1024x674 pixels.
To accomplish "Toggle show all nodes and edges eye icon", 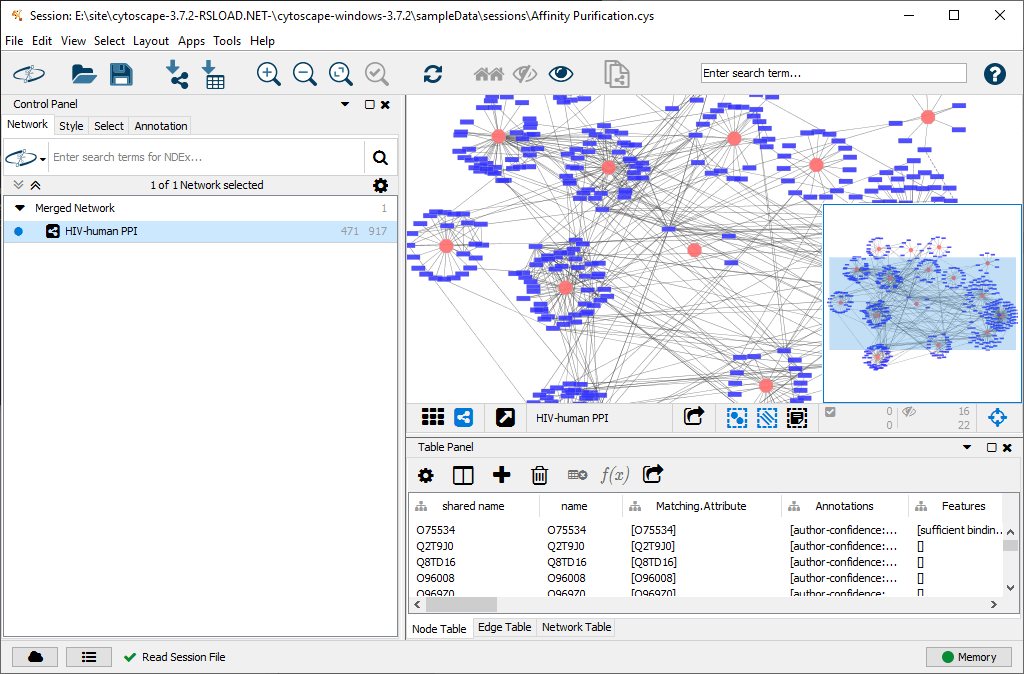I will 561,74.
